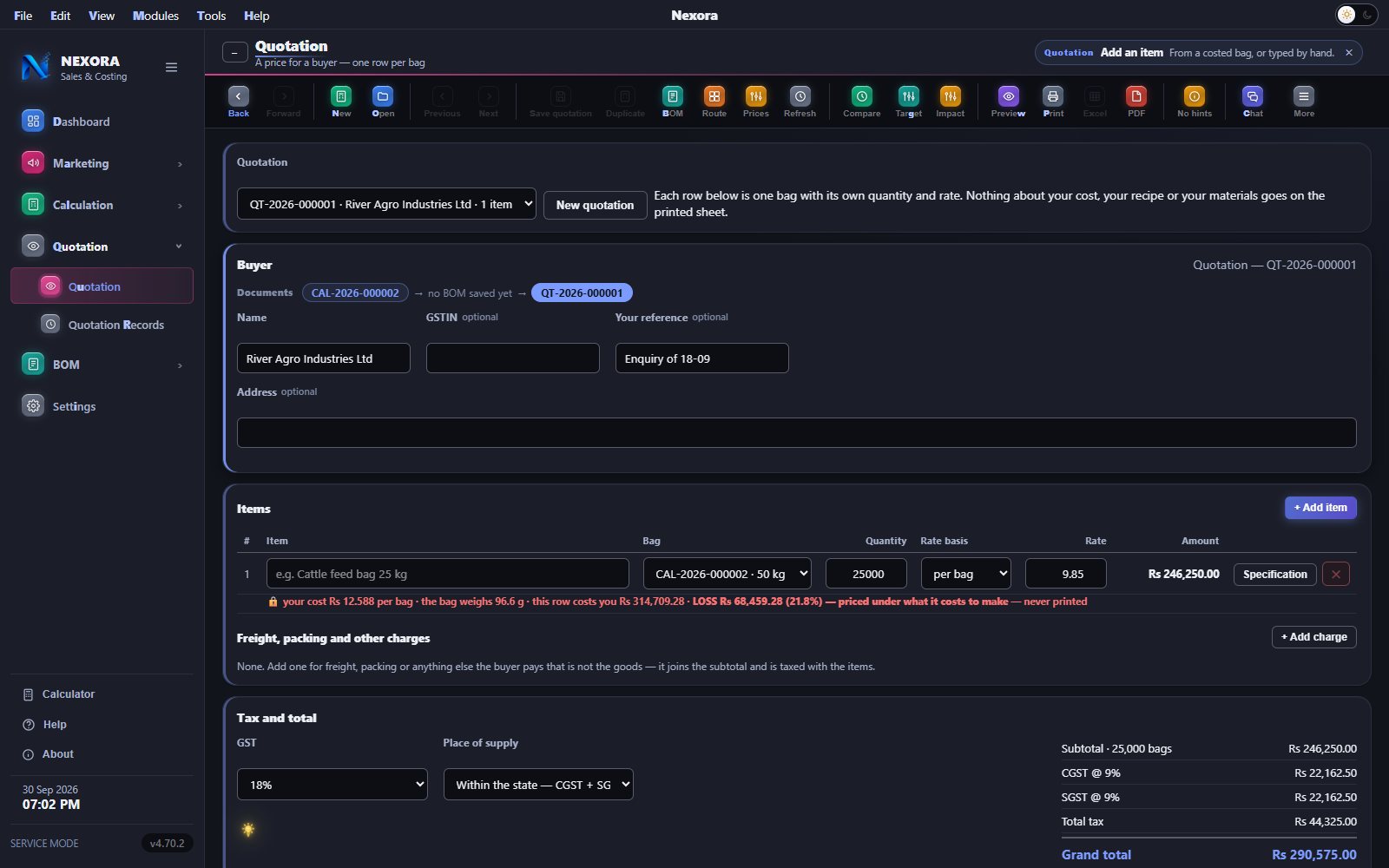Click the Route toolbar icon
Viewport: 1389px width, 868px height.
click(x=714, y=96)
